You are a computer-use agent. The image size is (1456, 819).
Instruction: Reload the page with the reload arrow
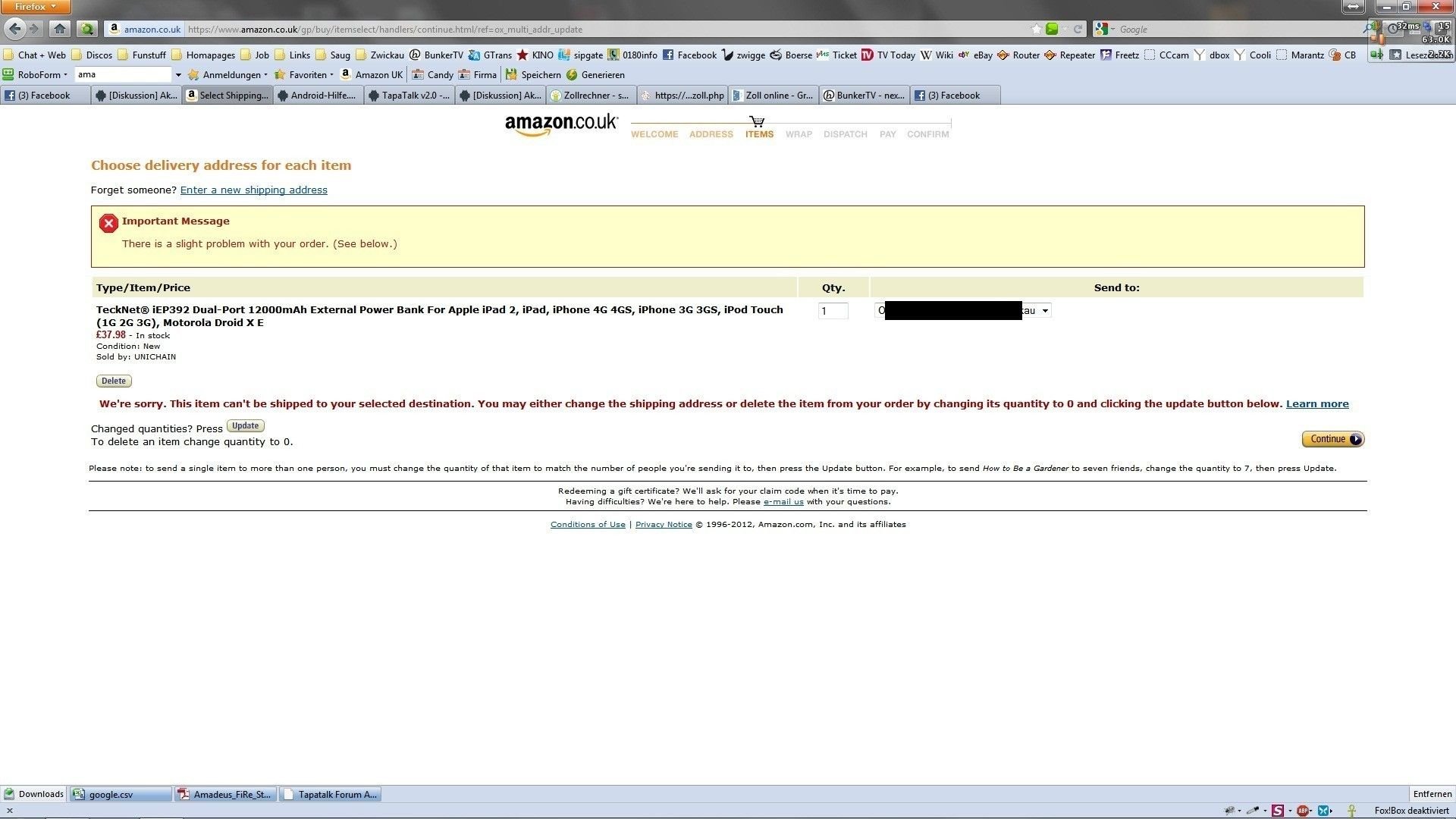(x=1078, y=29)
